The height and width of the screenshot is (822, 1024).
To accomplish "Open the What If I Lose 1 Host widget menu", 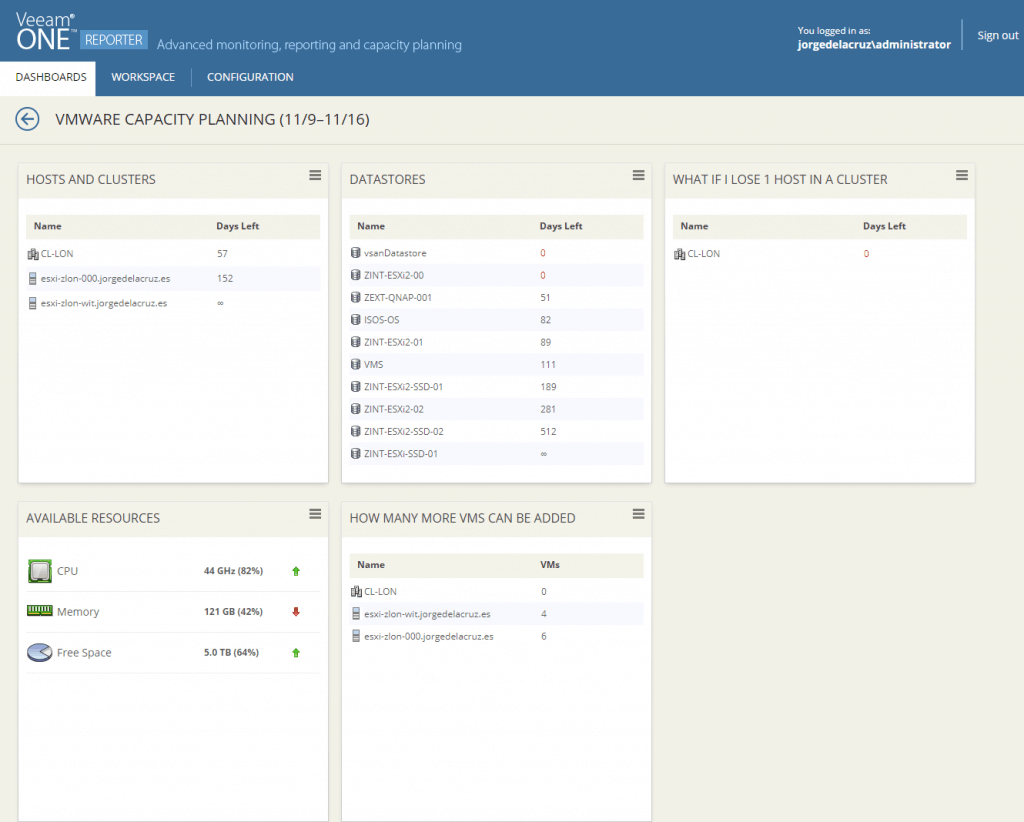I will [x=961, y=176].
